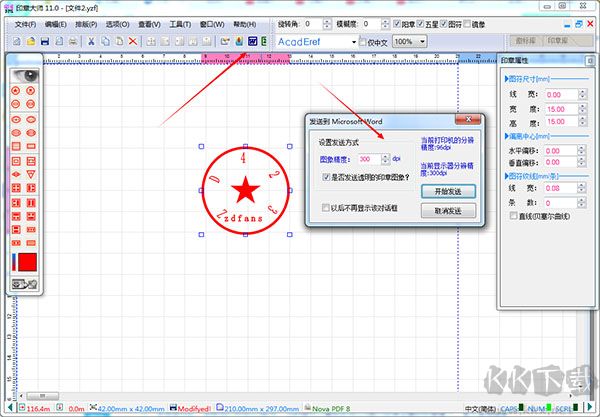
Task: Select the eye preview tool in toolbox
Action: coord(26,74)
